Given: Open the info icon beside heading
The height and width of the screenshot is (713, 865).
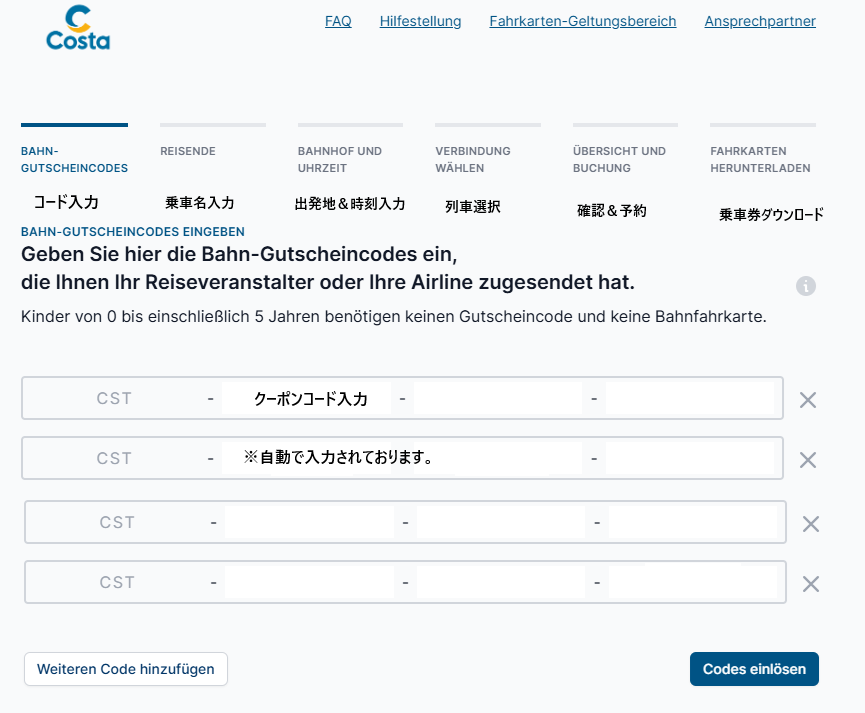Looking at the screenshot, I should pyautogui.click(x=805, y=286).
